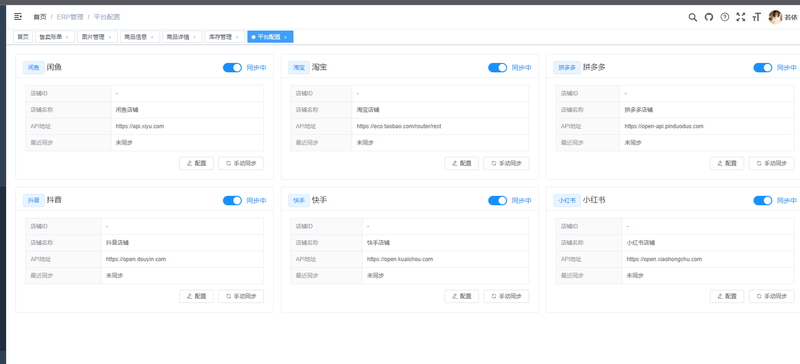Open 配置 for the 小红书 card
The height and width of the screenshot is (364, 800).
(727, 296)
